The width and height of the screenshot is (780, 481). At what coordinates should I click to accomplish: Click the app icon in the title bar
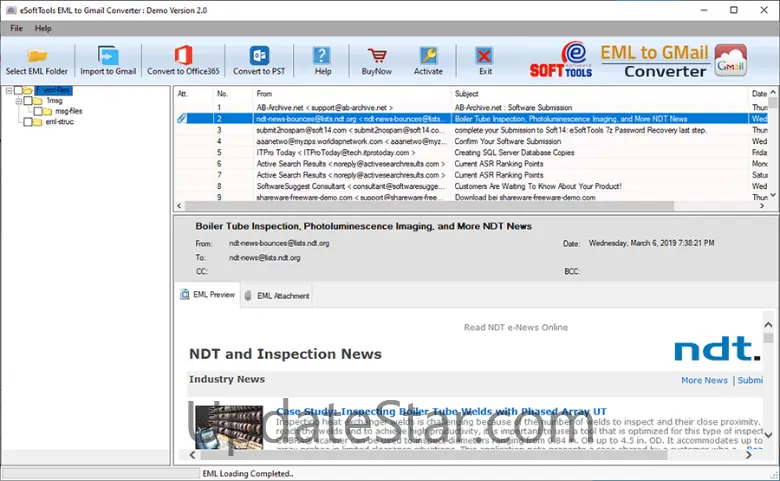point(11,10)
